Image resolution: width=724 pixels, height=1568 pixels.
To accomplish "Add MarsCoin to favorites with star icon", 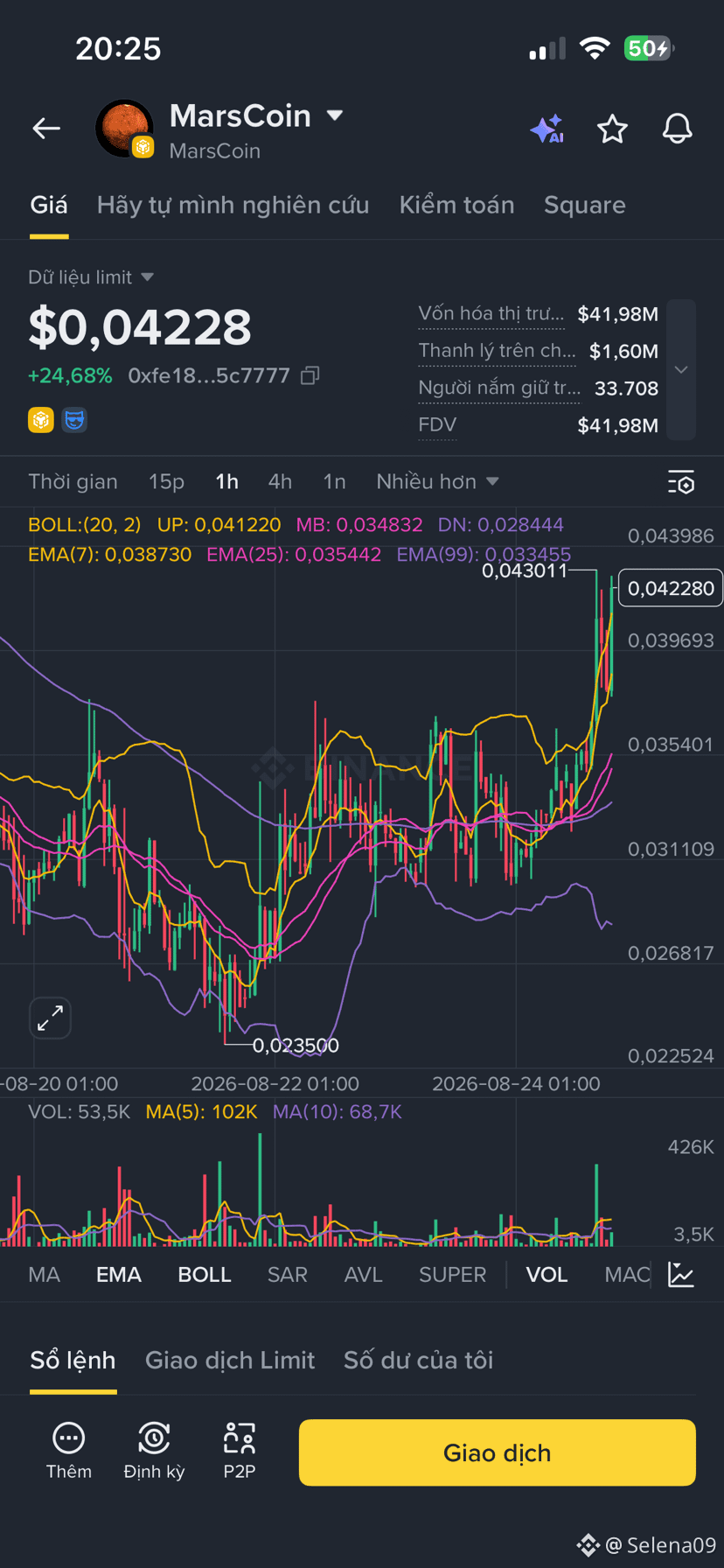I will 612,129.
